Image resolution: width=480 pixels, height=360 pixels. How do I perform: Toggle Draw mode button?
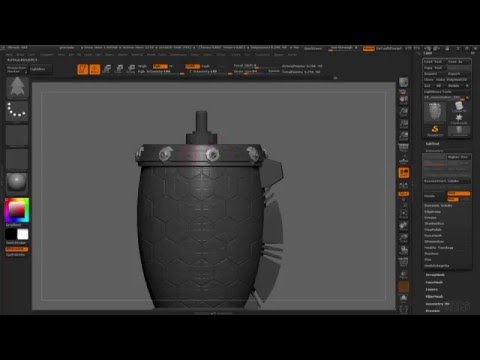click(x=95, y=69)
